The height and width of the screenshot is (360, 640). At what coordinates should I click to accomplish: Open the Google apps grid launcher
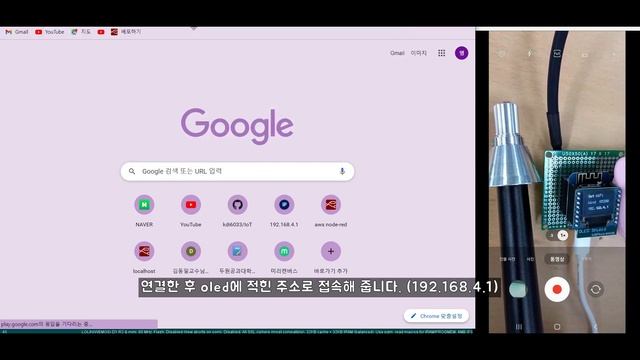click(x=442, y=53)
